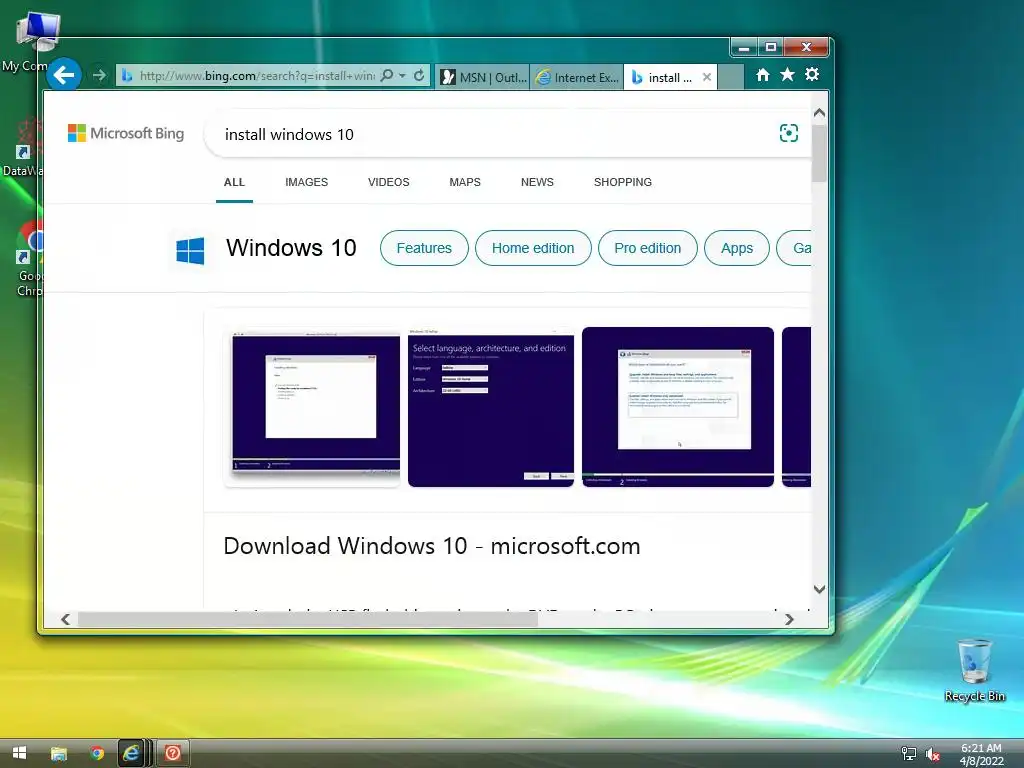Click the search magnifier in address bar
1024x768 pixels.
(387, 76)
